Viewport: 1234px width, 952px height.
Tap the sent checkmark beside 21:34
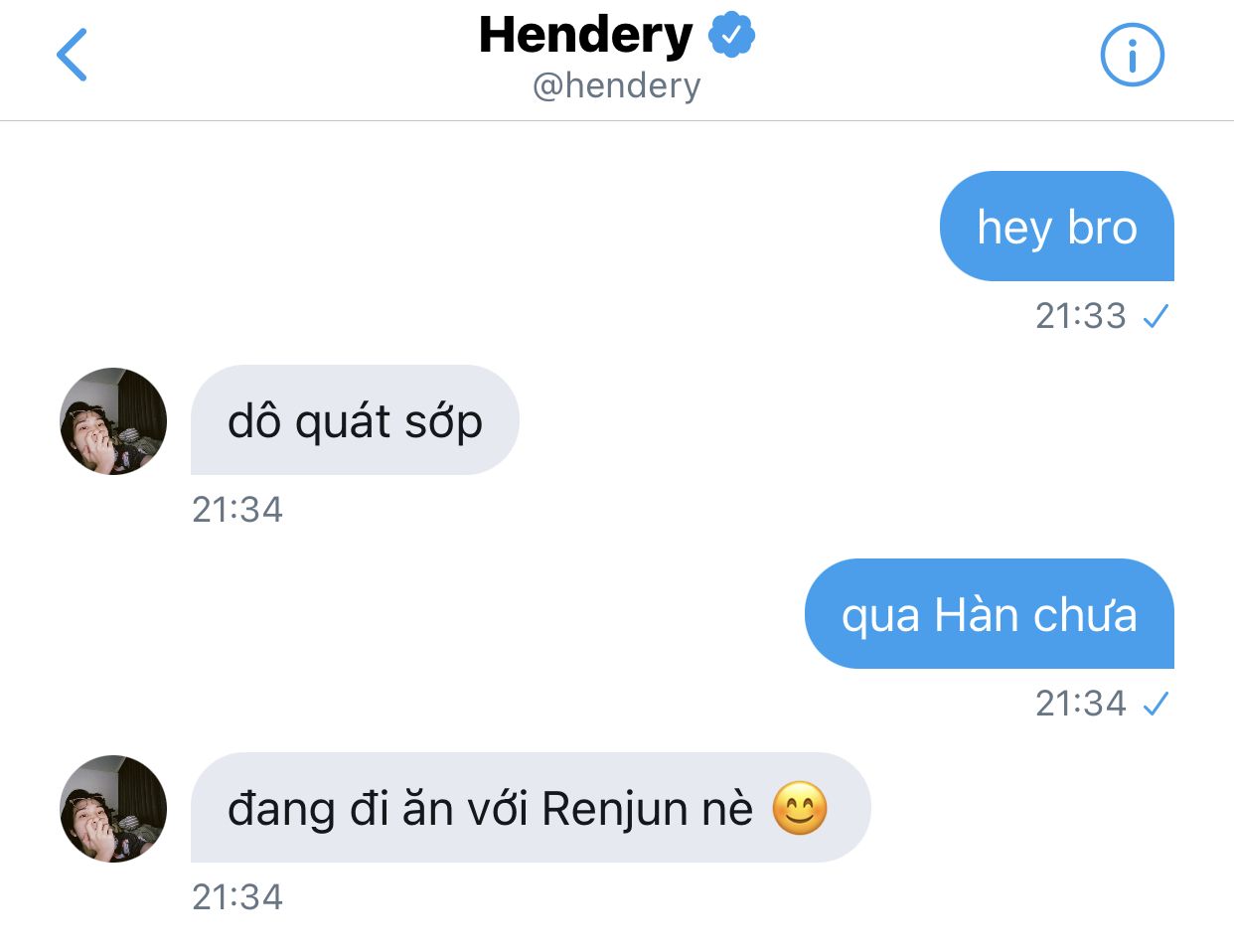click(1156, 705)
